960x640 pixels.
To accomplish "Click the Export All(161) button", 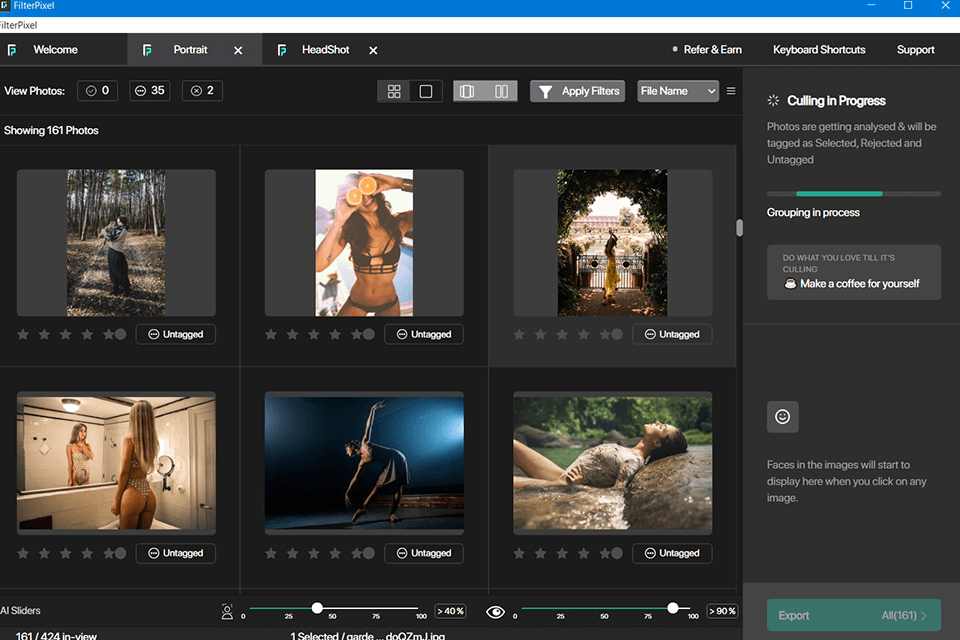I will coord(853,615).
